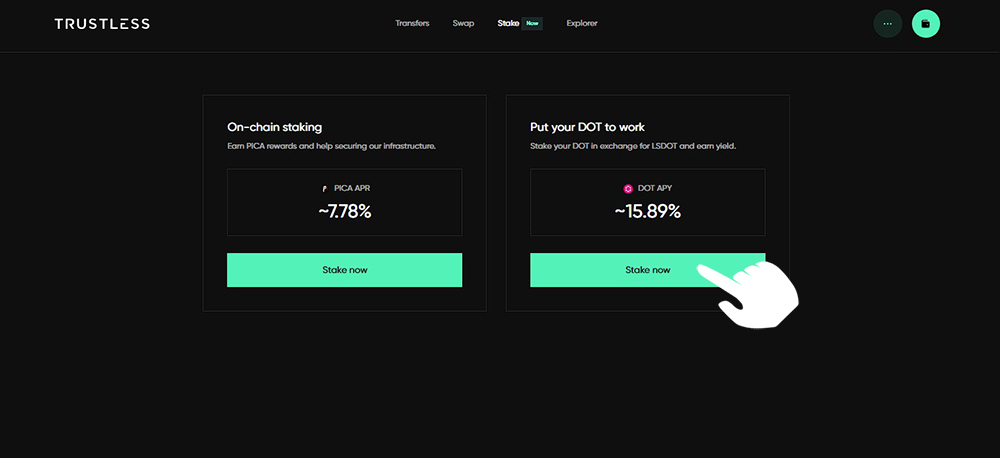
Task: Click the Put your DOT to work heading
Action: [587, 127]
